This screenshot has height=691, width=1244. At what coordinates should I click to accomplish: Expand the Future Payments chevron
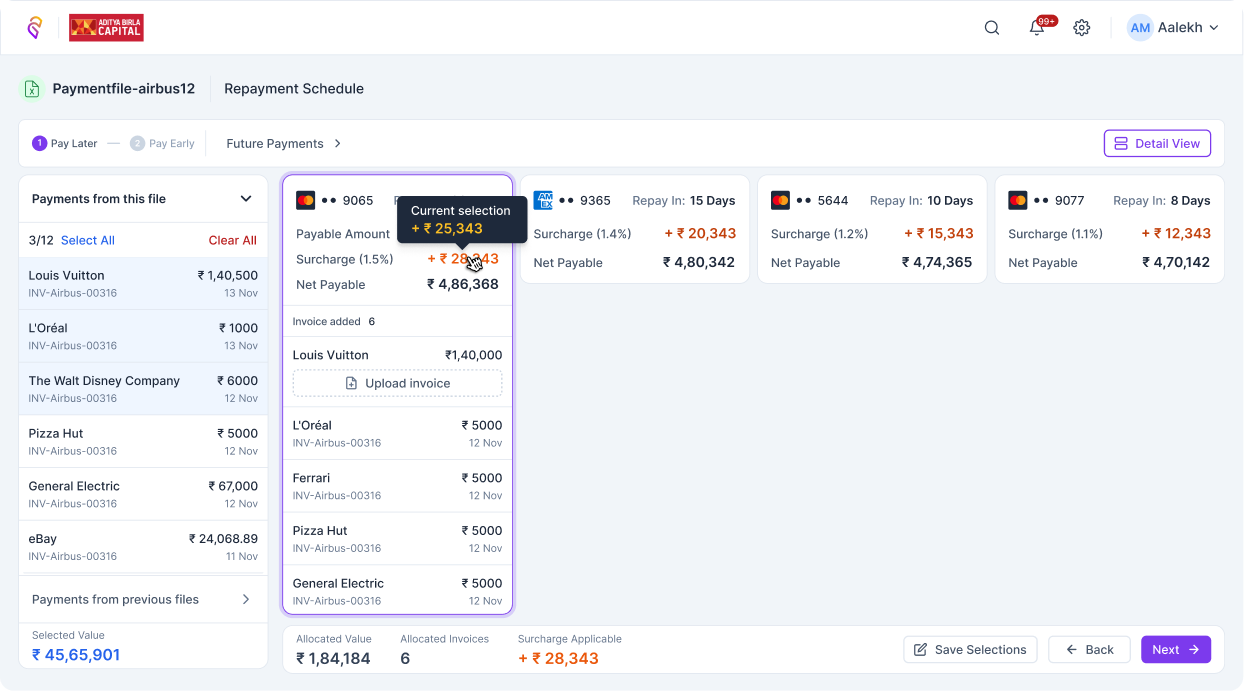[x=338, y=144]
